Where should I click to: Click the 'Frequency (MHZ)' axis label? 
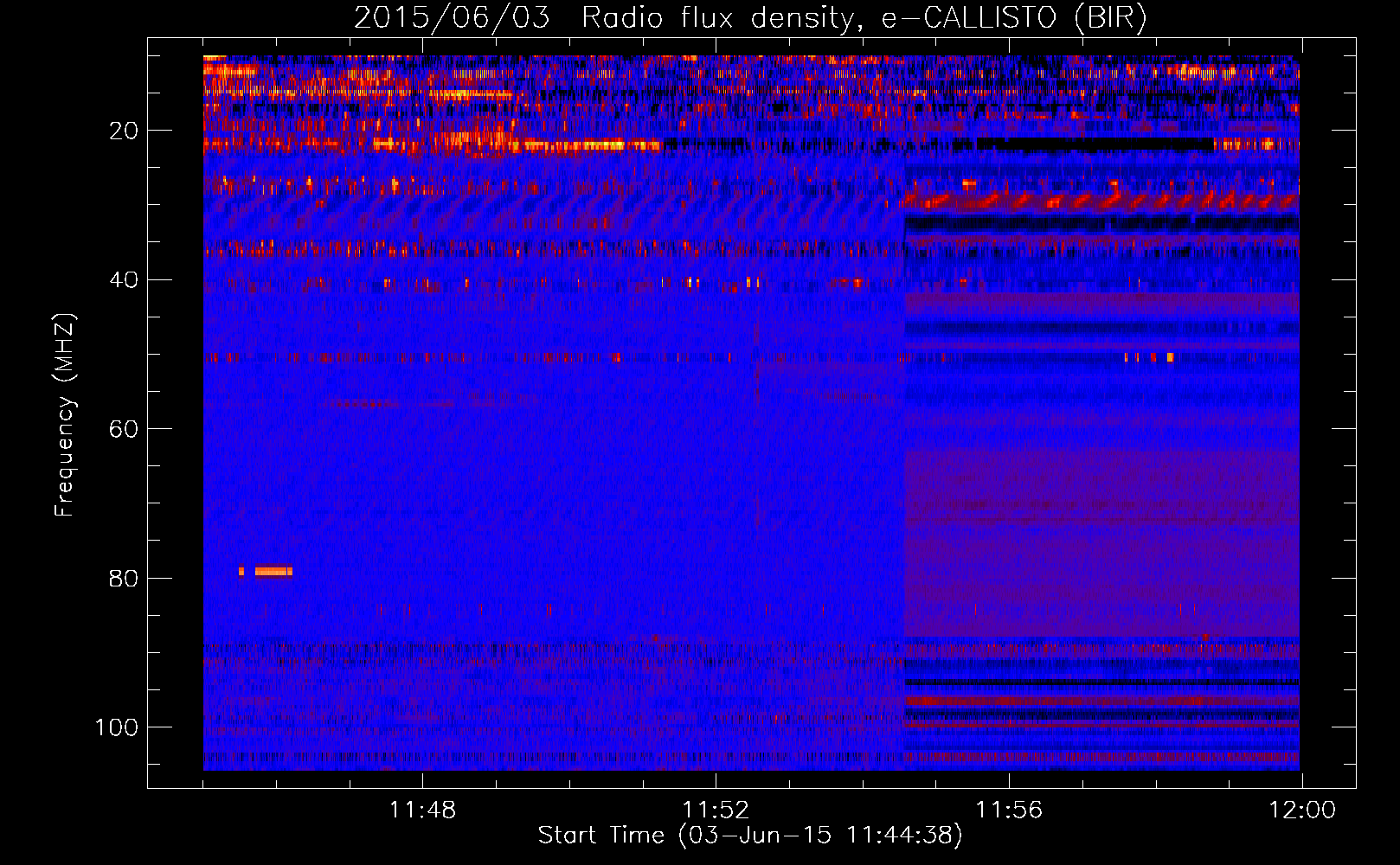(65, 415)
